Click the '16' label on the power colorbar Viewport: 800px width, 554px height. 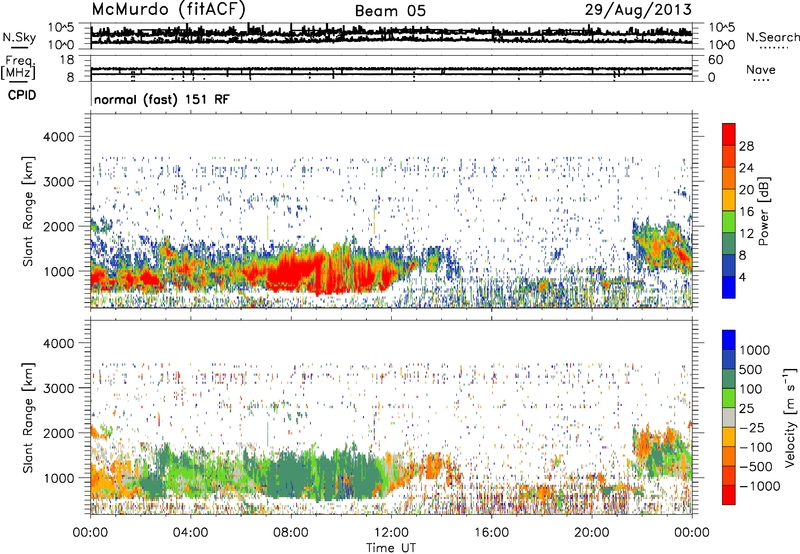746,212
